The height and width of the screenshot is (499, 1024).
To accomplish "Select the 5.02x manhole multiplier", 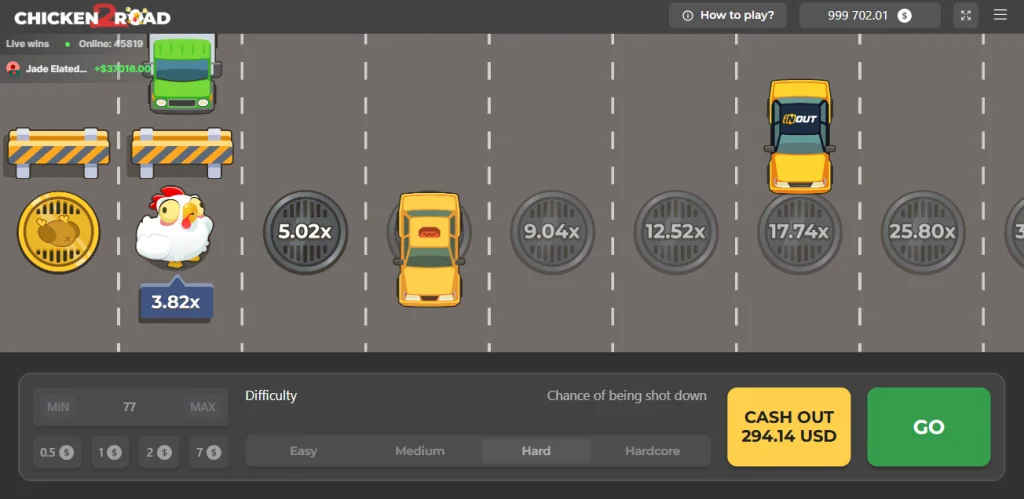I will coord(305,232).
